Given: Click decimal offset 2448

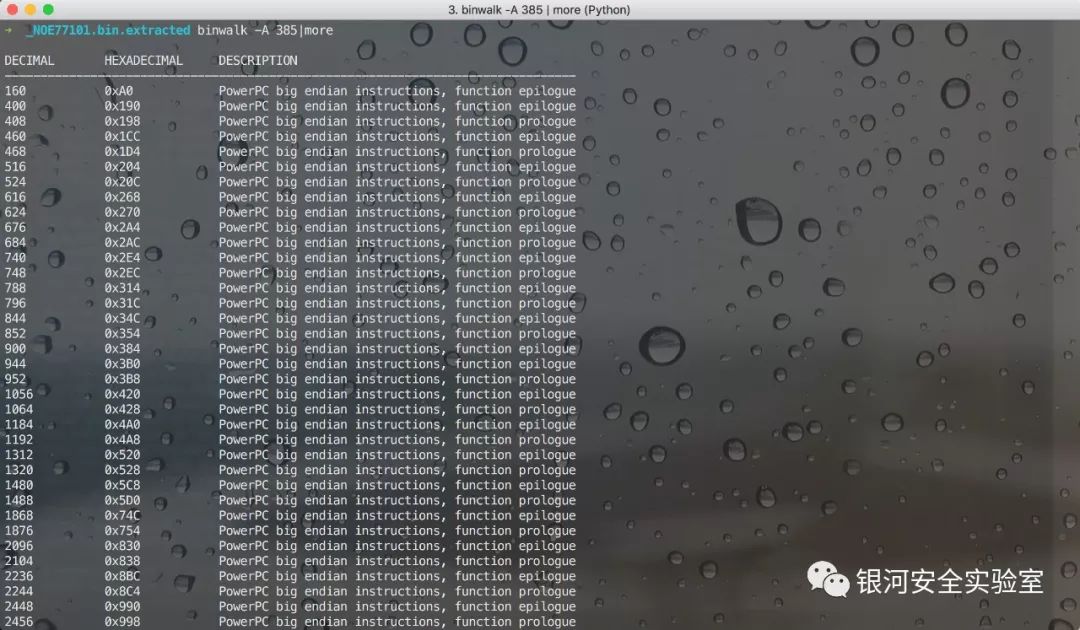Looking at the screenshot, I should click(19, 606).
